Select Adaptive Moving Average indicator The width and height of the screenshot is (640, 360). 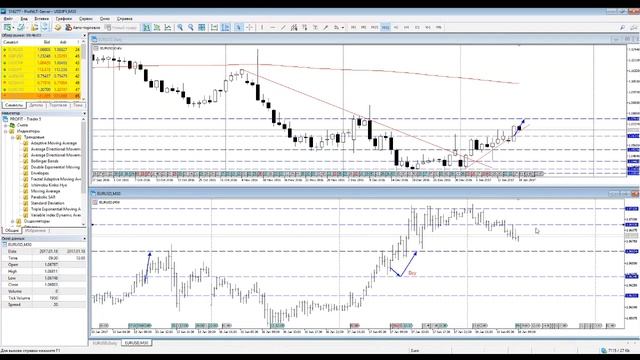[x=53, y=143]
